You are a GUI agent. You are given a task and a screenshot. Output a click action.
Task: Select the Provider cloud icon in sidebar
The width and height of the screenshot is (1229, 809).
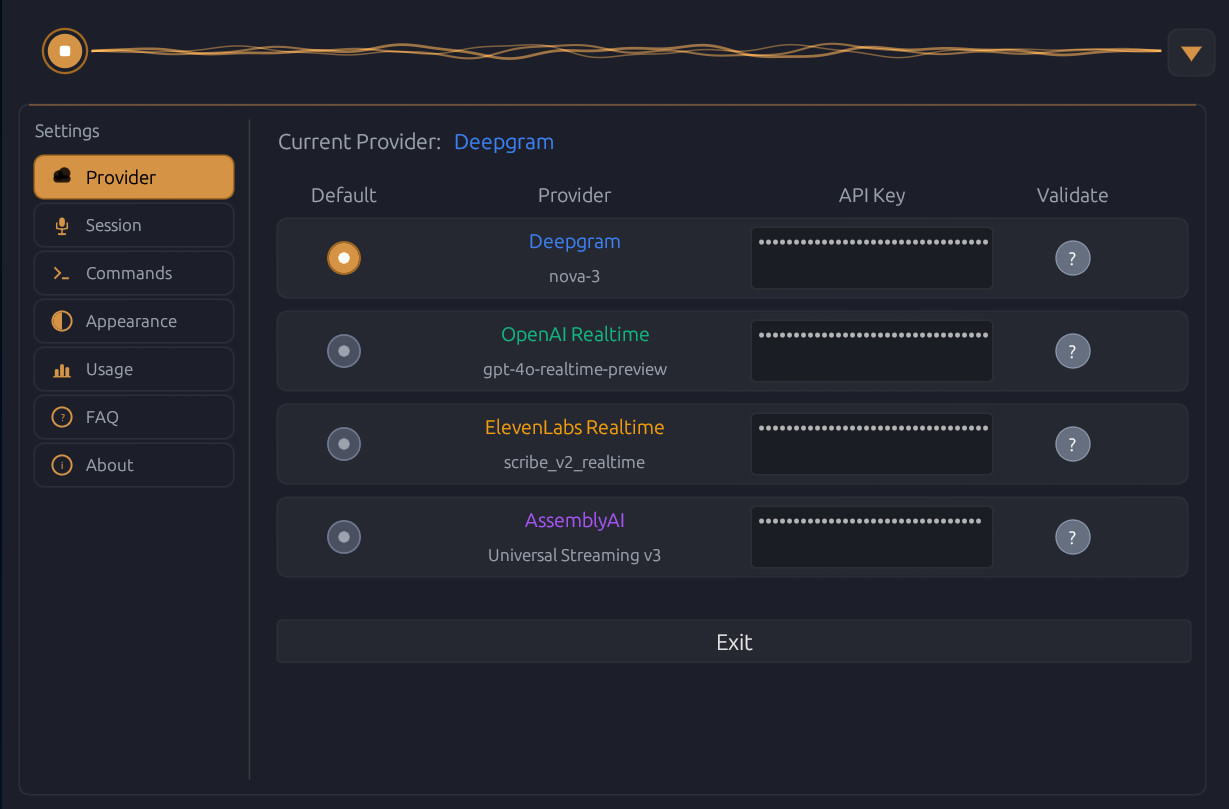[62, 176]
